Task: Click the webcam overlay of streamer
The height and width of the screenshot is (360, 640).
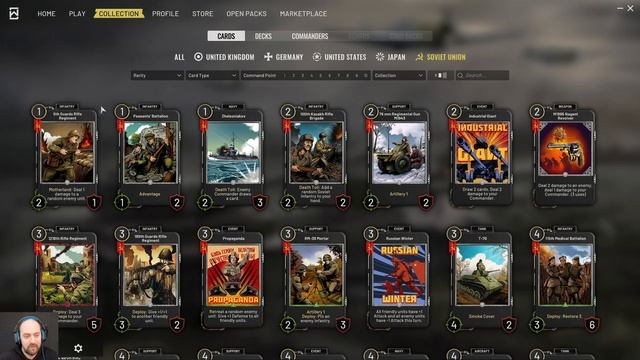Action: (x=29, y=337)
